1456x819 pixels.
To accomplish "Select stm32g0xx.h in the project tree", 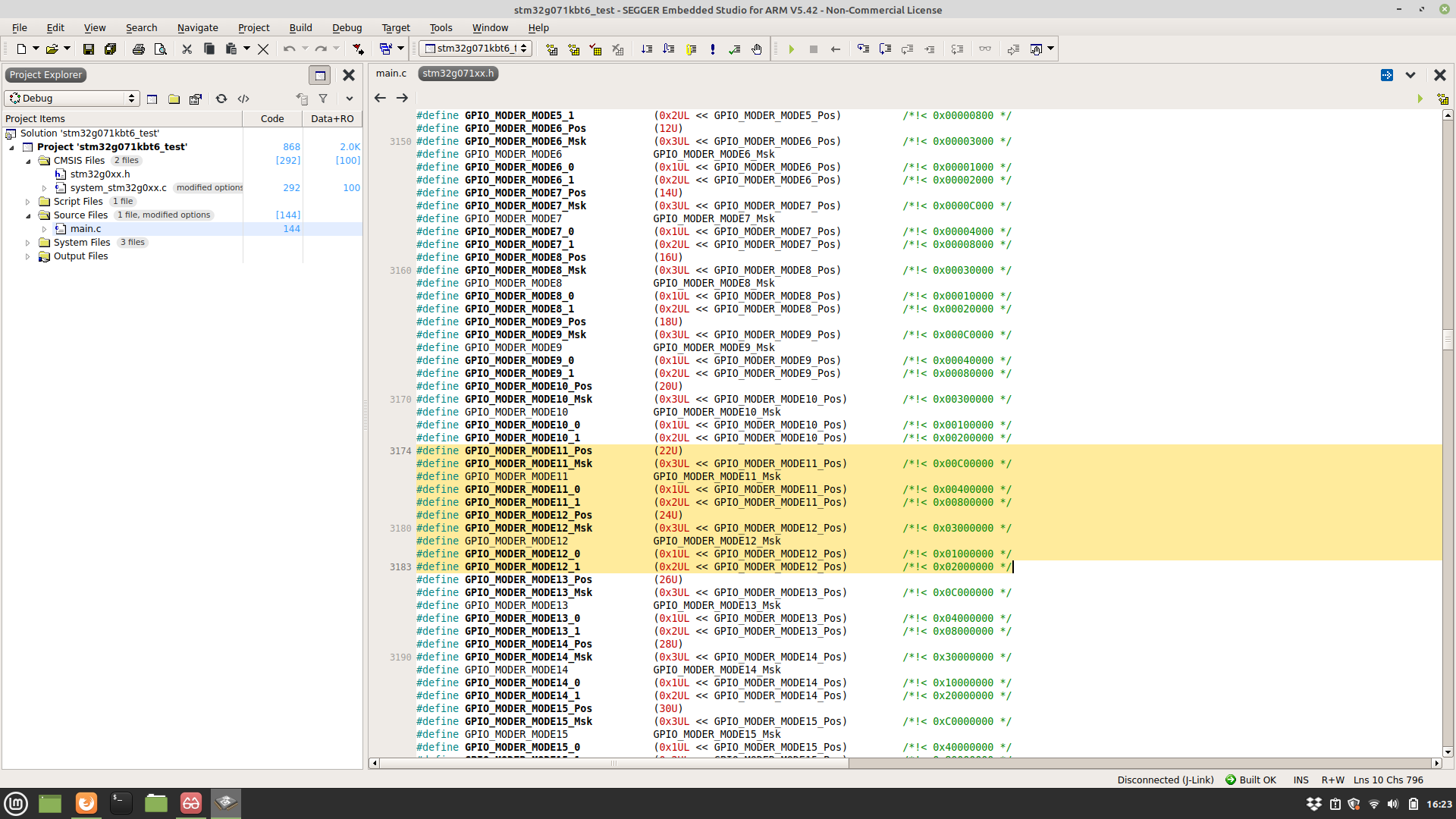I will coord(99,174).
